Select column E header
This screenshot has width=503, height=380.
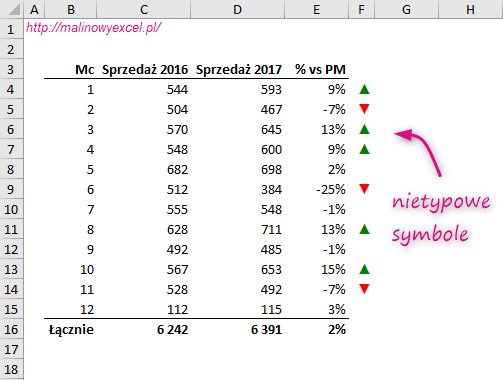point(316,9)
